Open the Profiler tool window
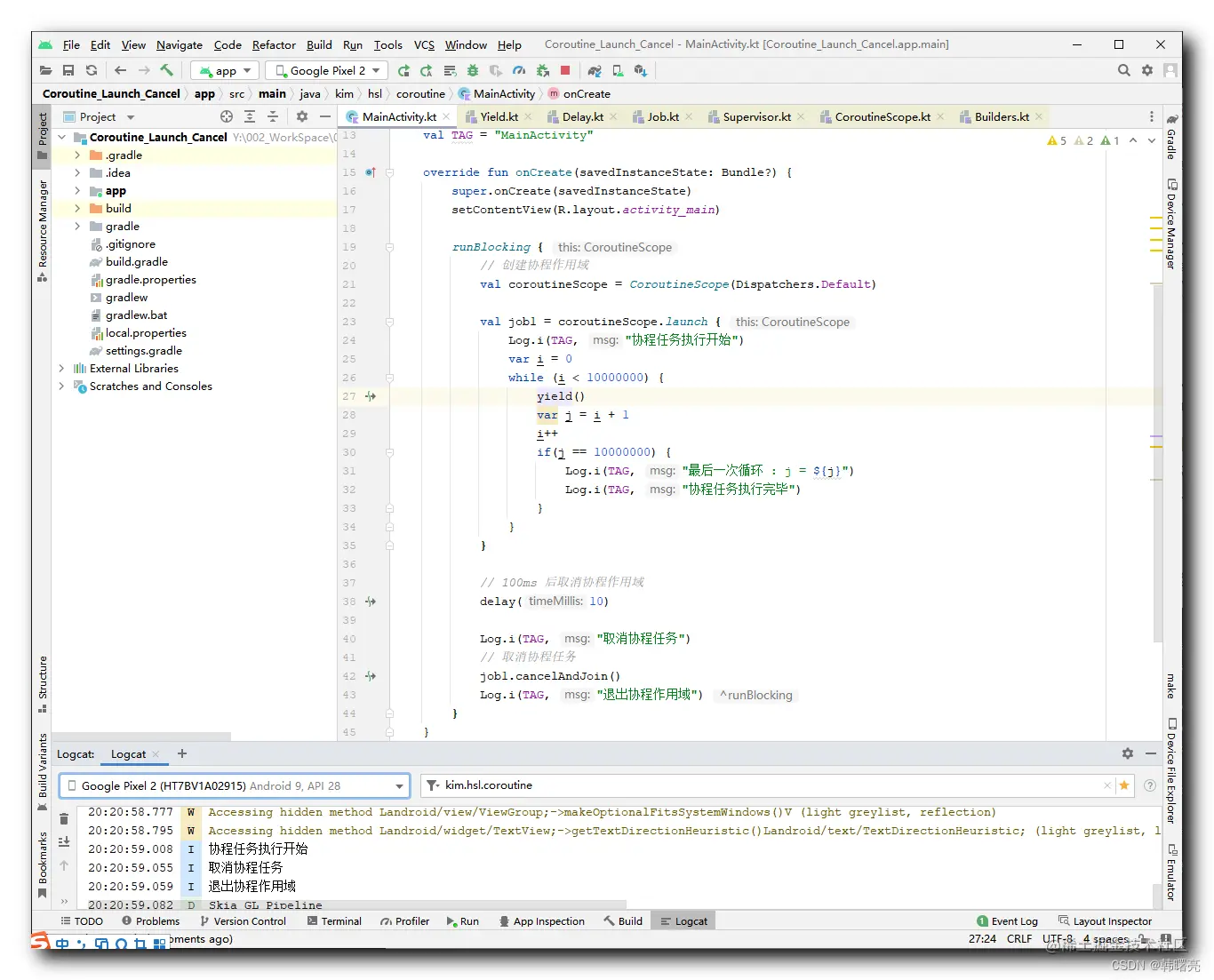 click(404, 921)
